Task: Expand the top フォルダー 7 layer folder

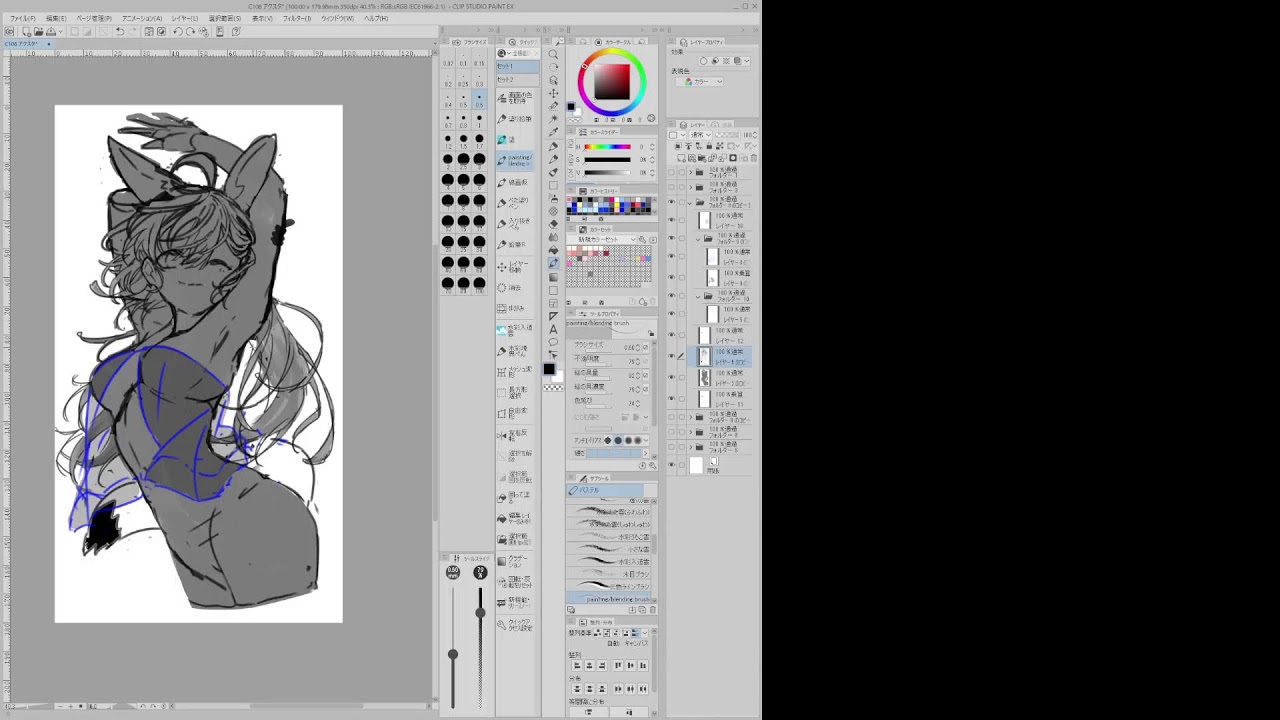Action: click(691, 172)
